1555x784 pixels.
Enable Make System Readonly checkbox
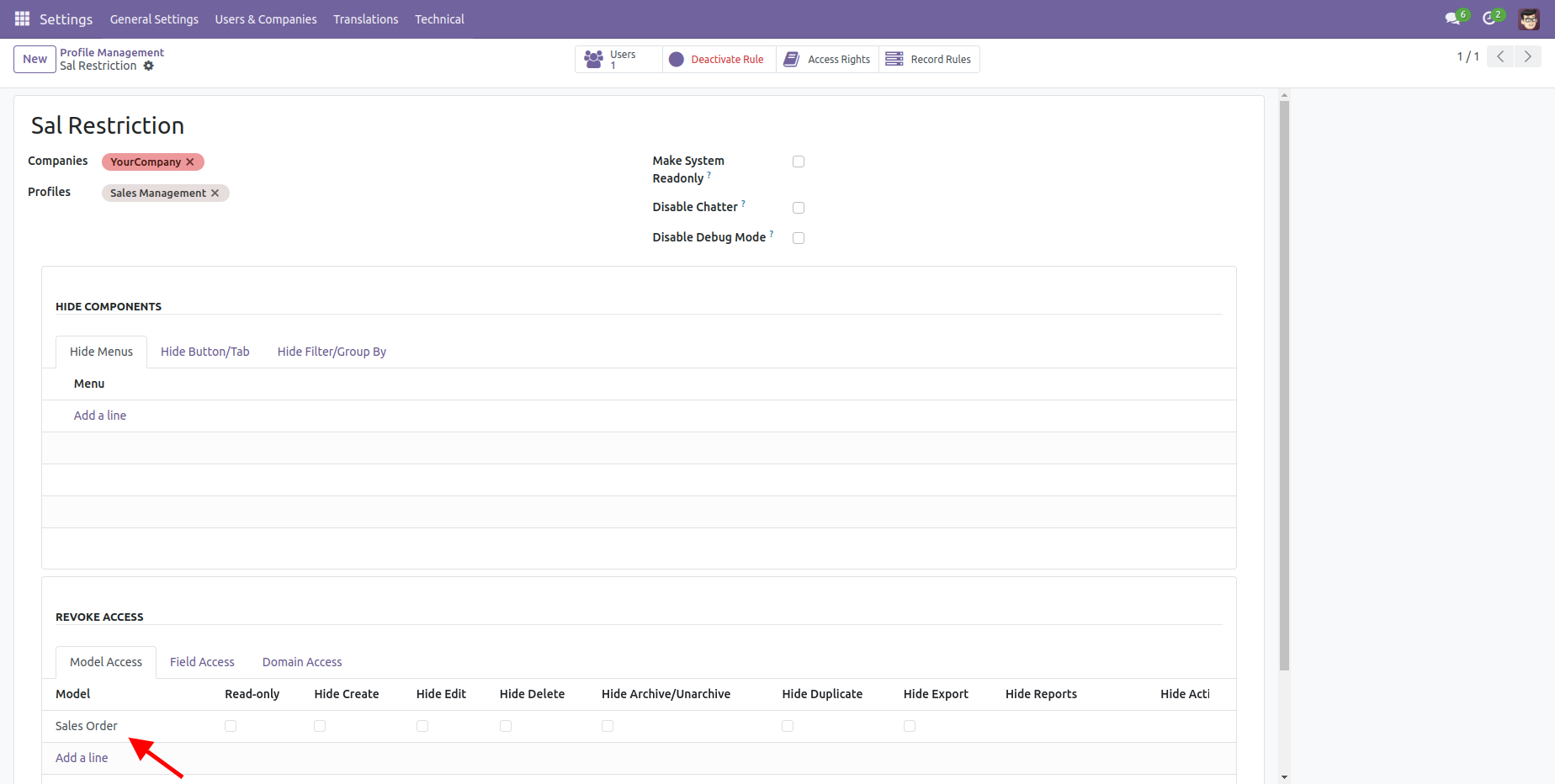(799, 162)
